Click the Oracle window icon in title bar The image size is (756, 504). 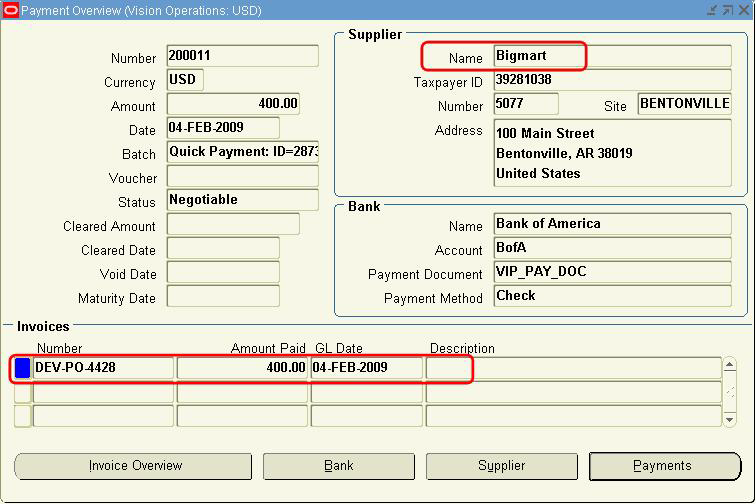tap(11, 10)
